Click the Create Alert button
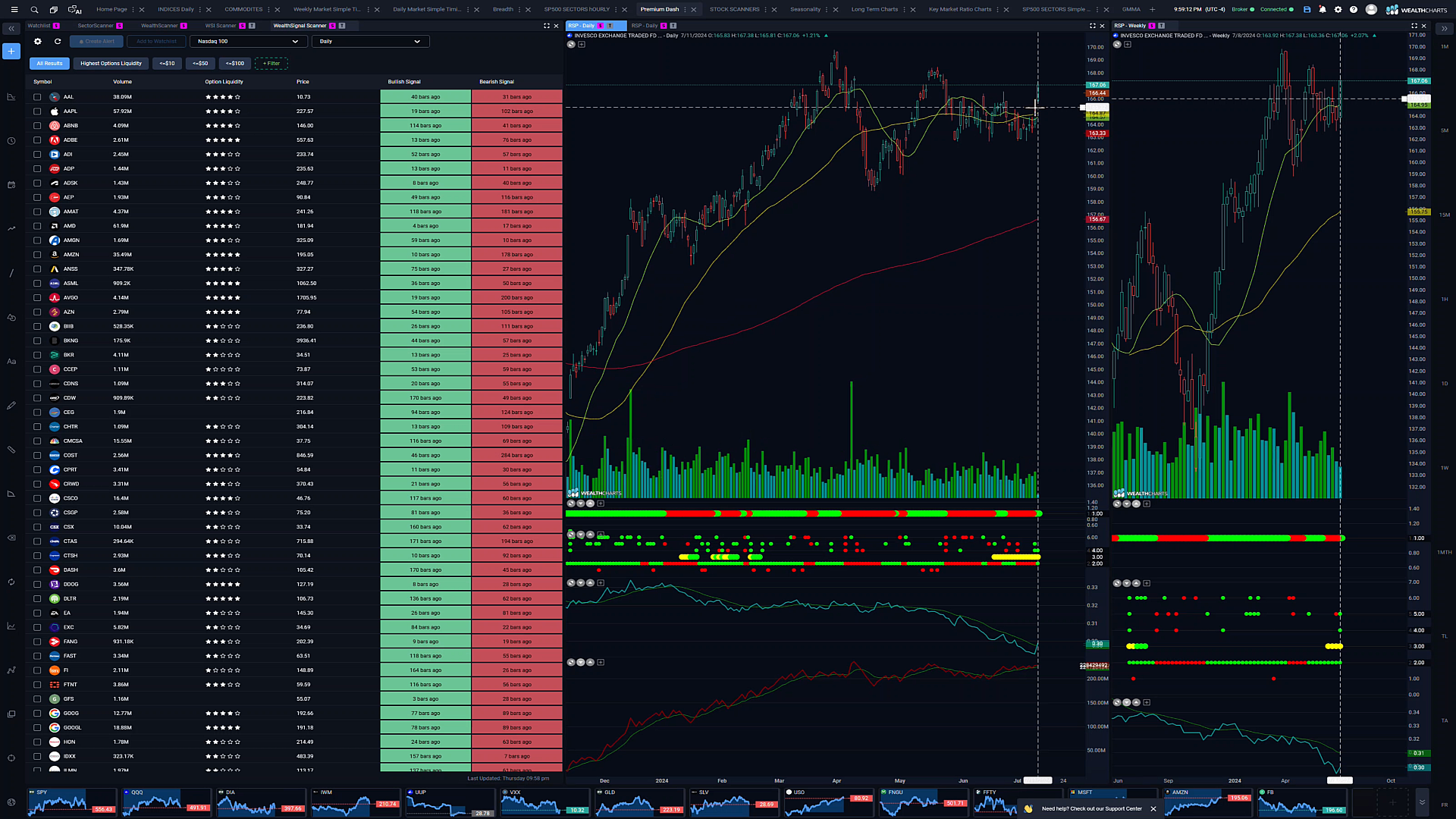 click(96, 42)
